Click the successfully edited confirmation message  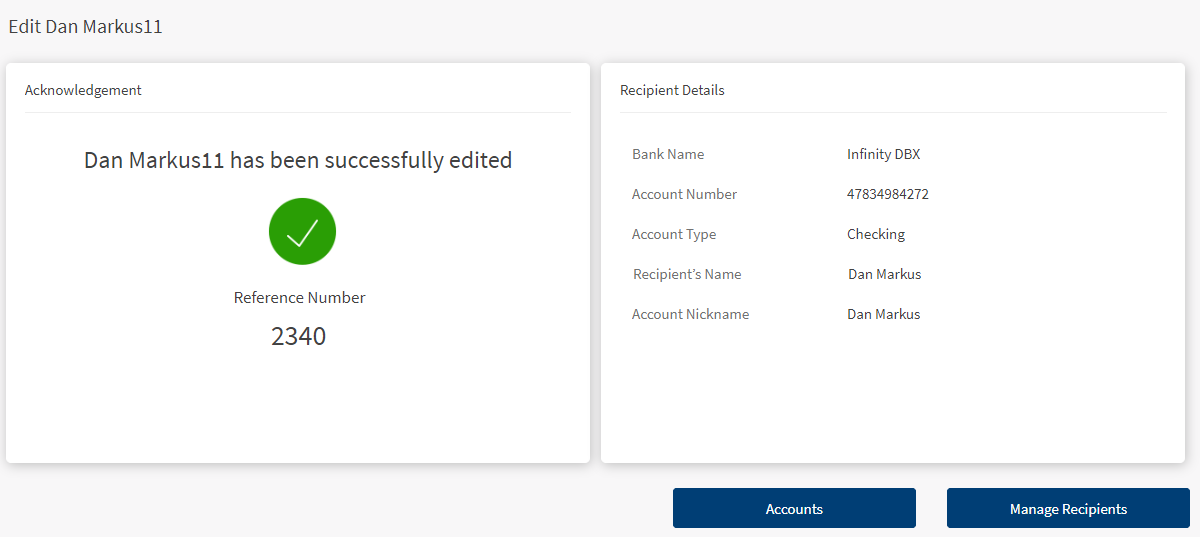point(298,160)
